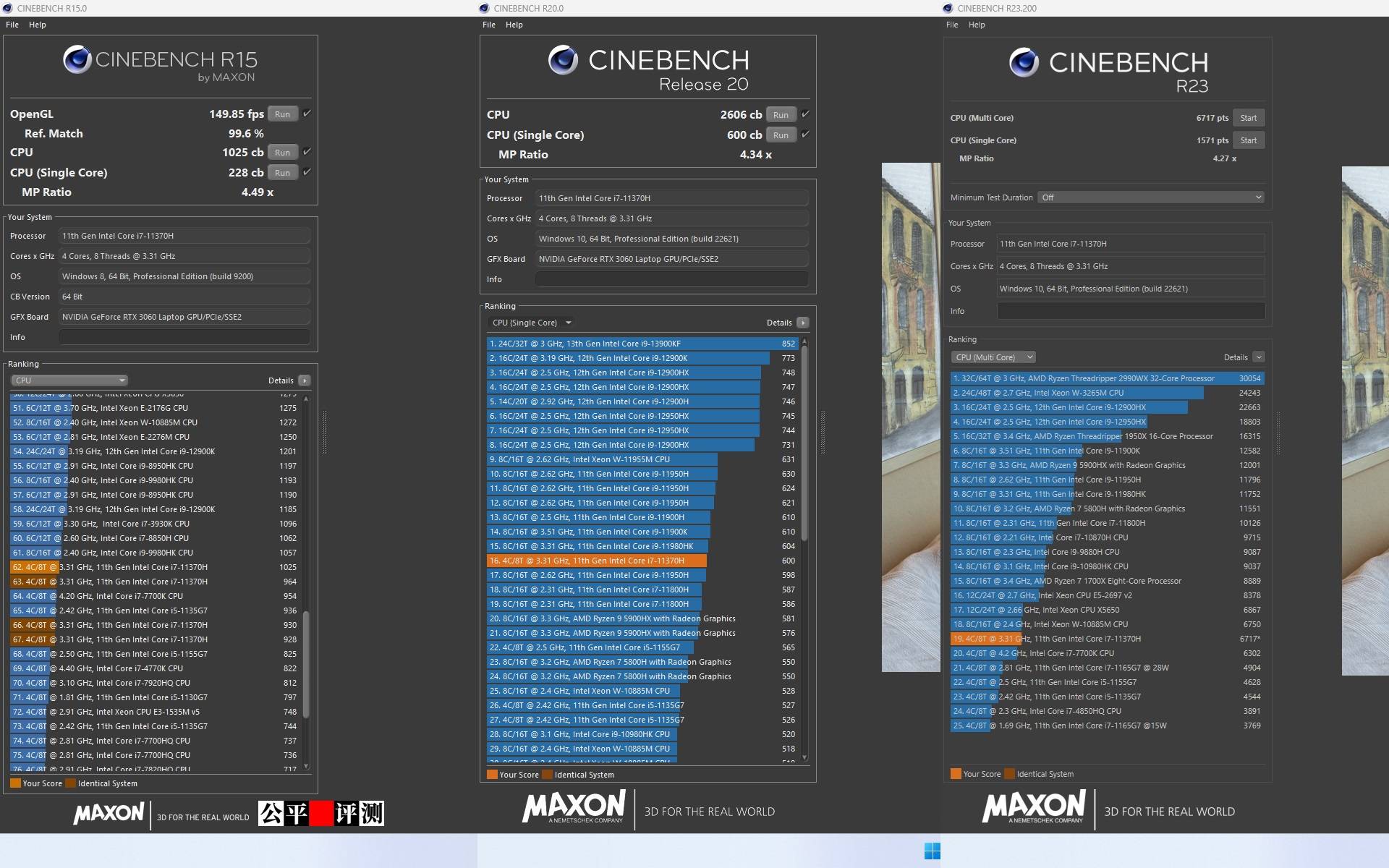Image resolution: width=1389 pixels, height=868 pixels.
Task: Open the R15 CPU ranking dropdown
Action: pyautogui.click(x=69, y=380)
